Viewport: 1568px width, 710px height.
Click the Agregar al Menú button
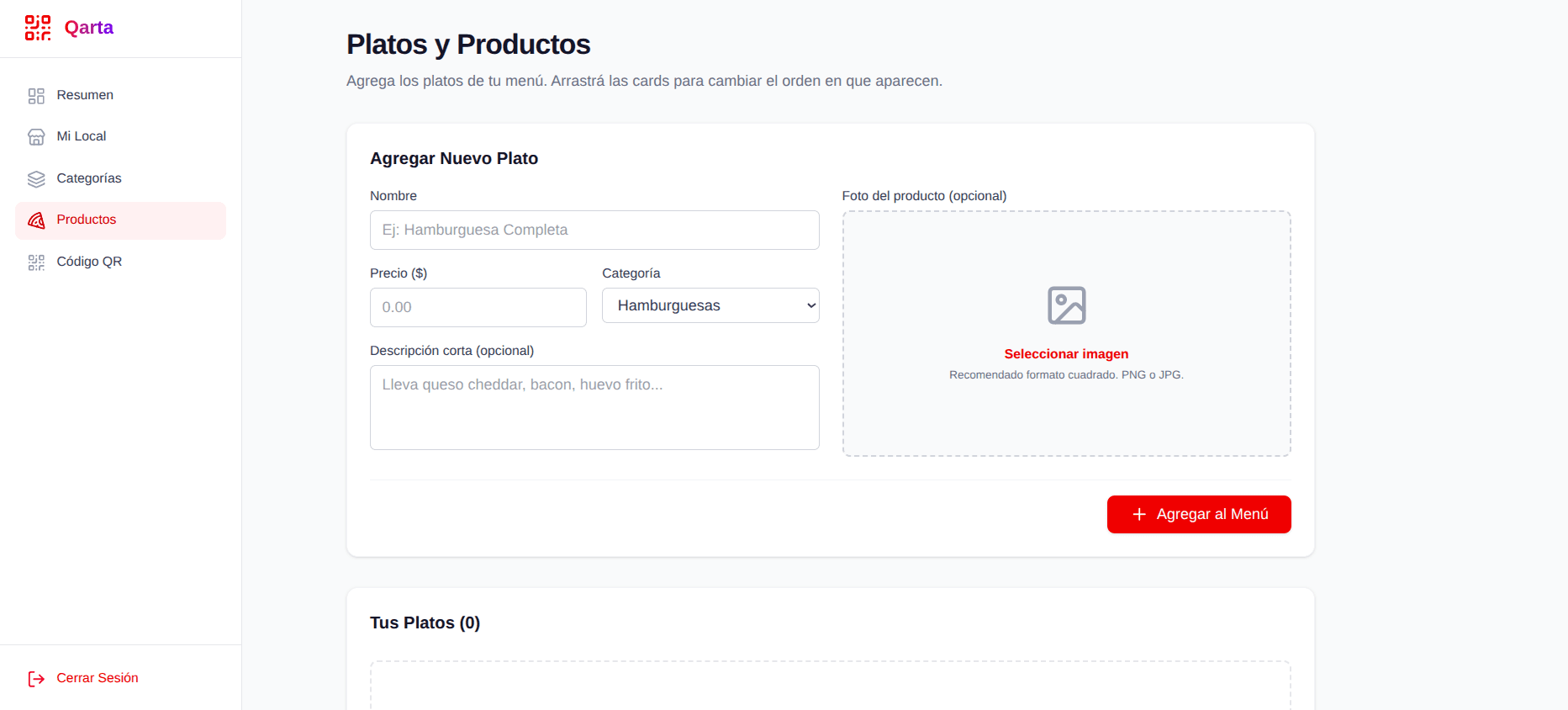pyautogui.click(x=1199, y=514)
